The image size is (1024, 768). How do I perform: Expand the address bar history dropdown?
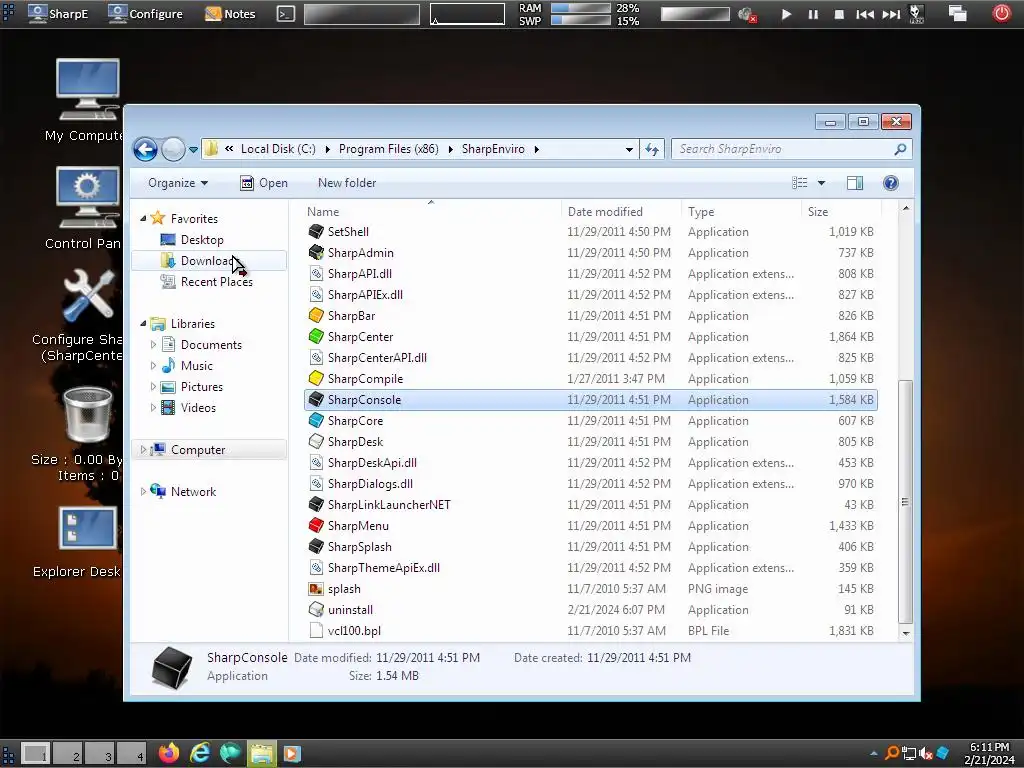629,150
